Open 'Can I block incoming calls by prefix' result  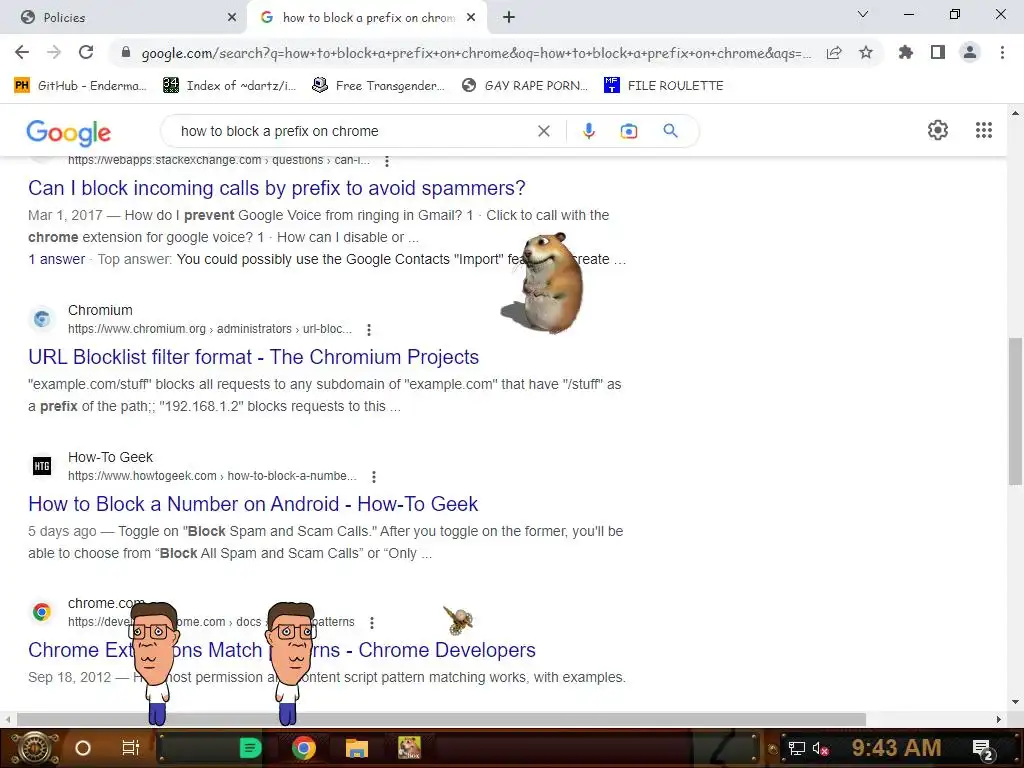[x=276, y=188]
